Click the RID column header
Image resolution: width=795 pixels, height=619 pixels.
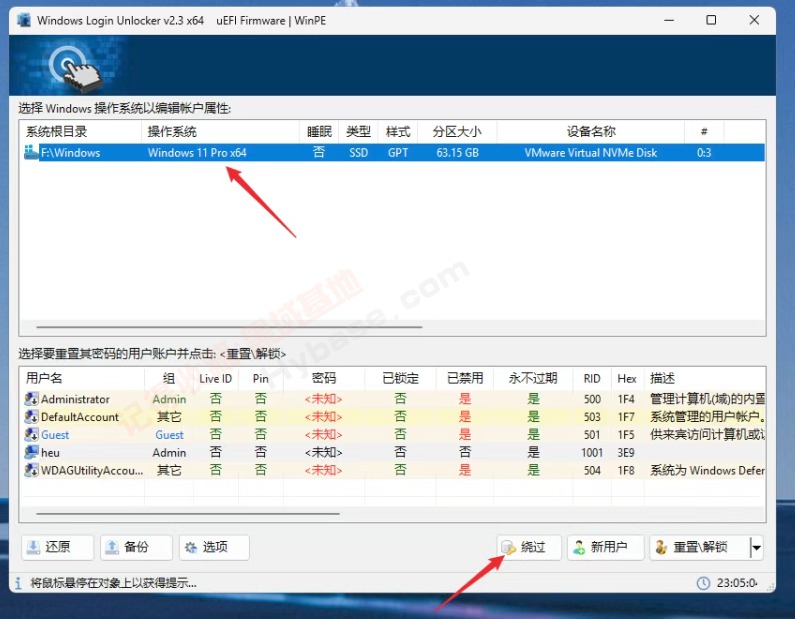pos(592,379)
